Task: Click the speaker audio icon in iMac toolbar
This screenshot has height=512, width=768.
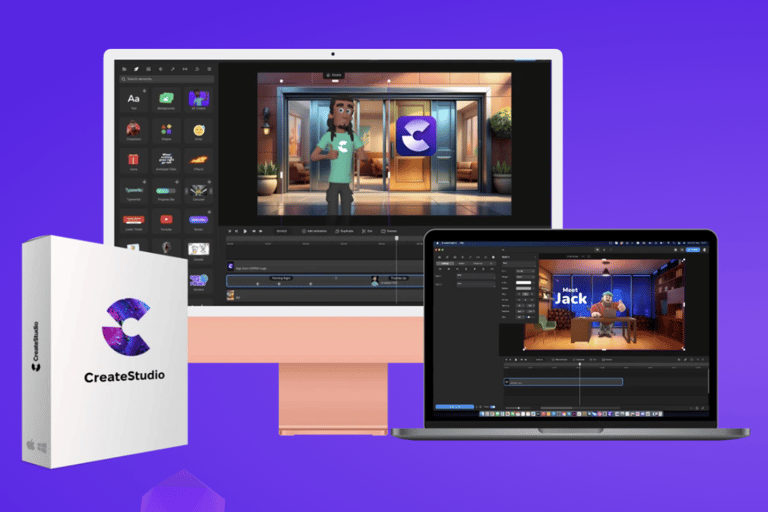Action: [161, 69]
